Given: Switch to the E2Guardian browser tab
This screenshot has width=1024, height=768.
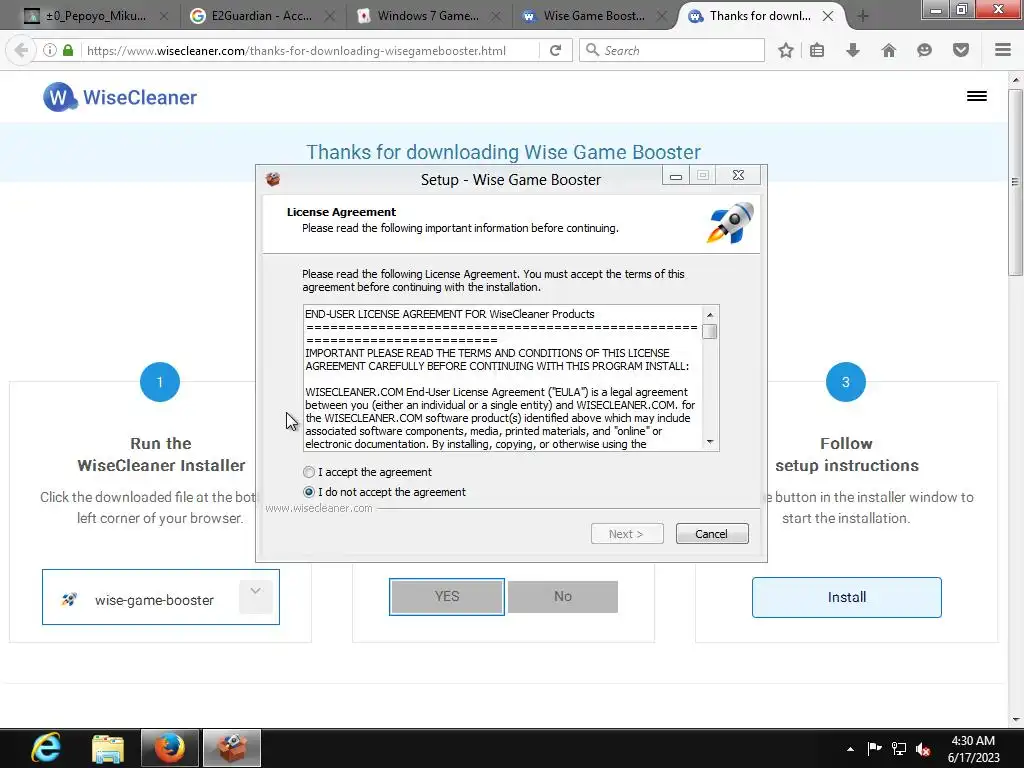Looking at the screenshot, I should [x=260, y=16].
